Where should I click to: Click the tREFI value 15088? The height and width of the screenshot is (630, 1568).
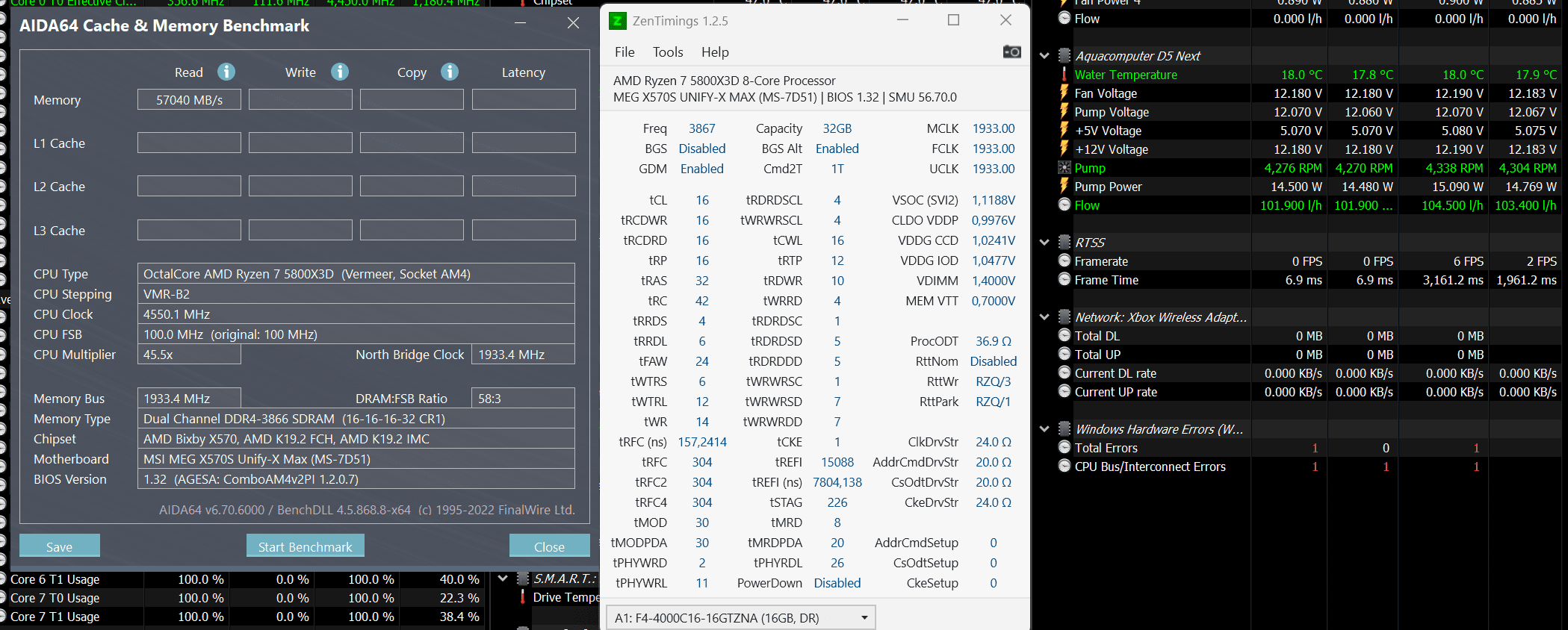click(x=837, y=462)
